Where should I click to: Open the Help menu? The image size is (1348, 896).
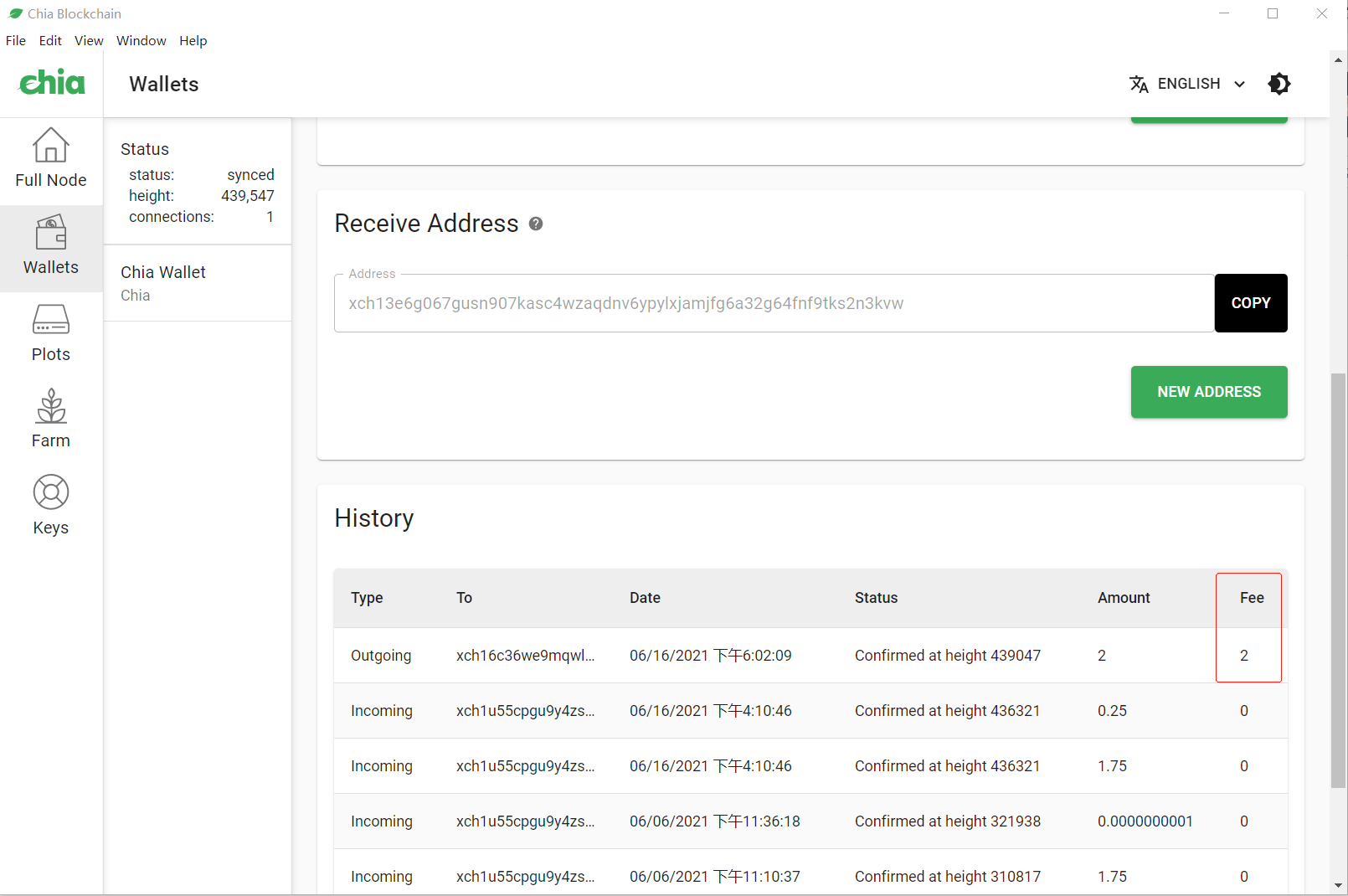(x=193, y=40)
